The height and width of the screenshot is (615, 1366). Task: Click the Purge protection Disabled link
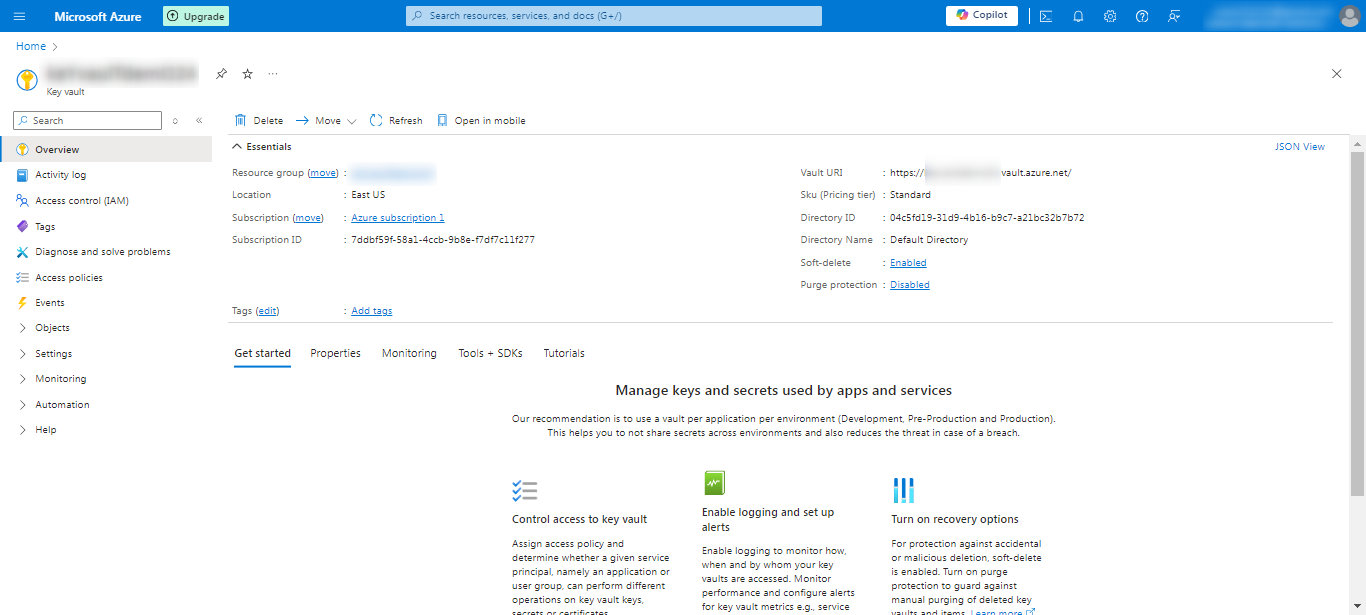pos(909,285)
